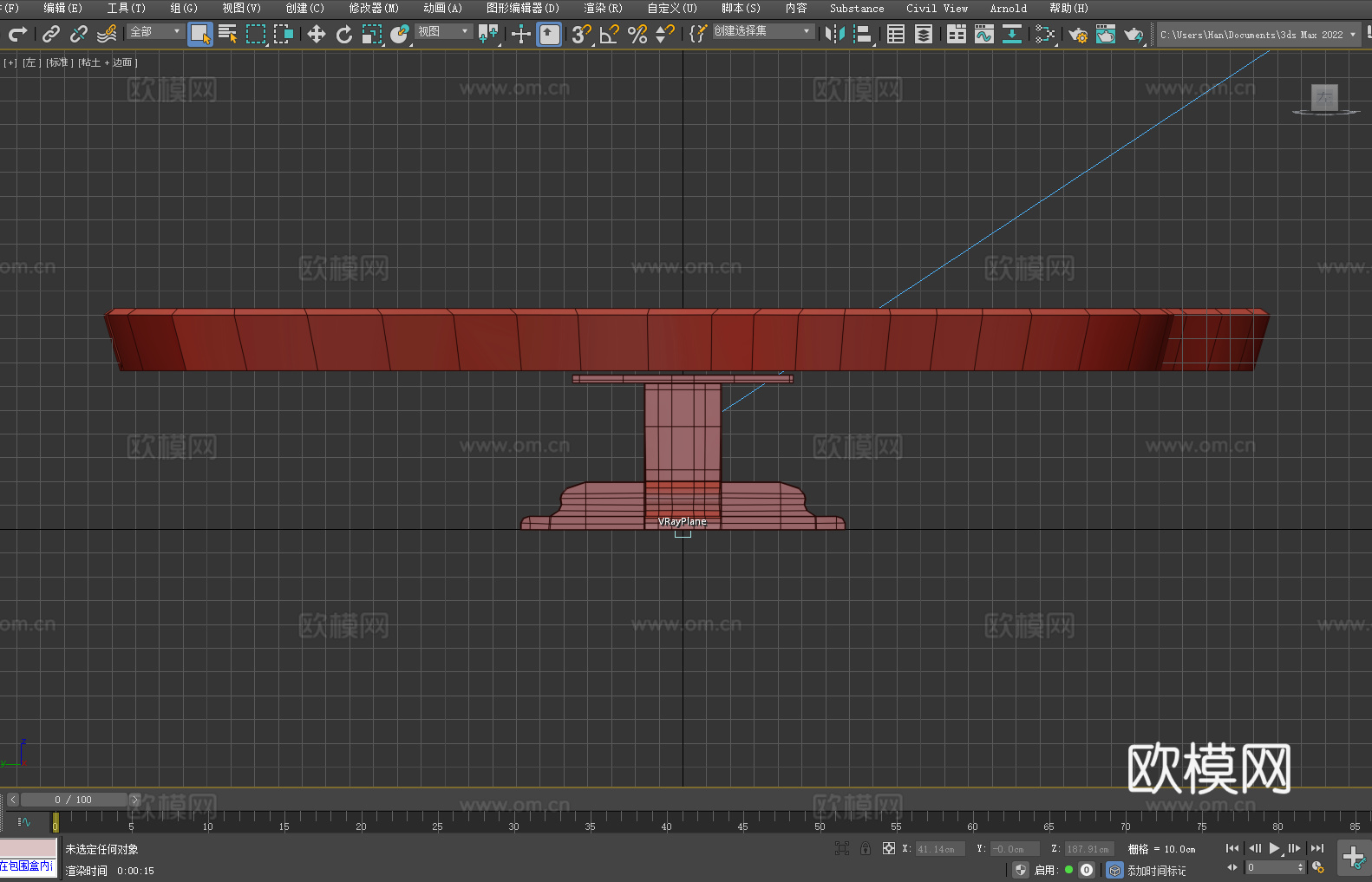Viewport: 1372px width, 882px height.
Task: Click the time slider 0 / 100 handle
Action: [x=74, y=800]
